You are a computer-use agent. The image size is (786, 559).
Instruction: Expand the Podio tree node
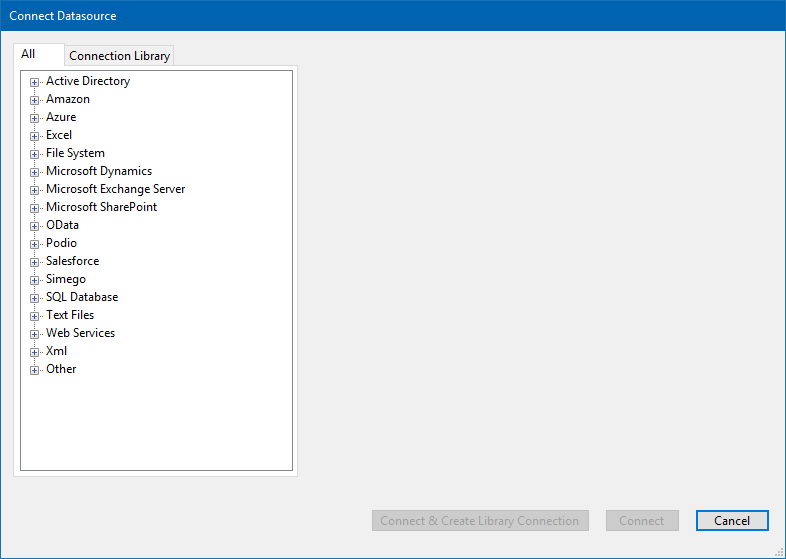pyautogui.click(x=34, y=244)
